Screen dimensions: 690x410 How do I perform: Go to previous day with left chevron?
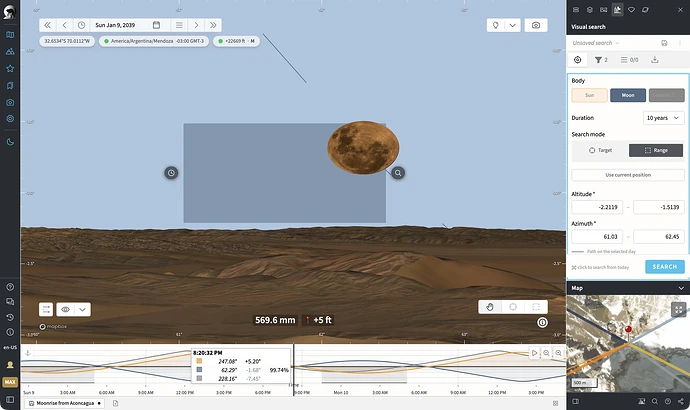click(x=64, y=25)
